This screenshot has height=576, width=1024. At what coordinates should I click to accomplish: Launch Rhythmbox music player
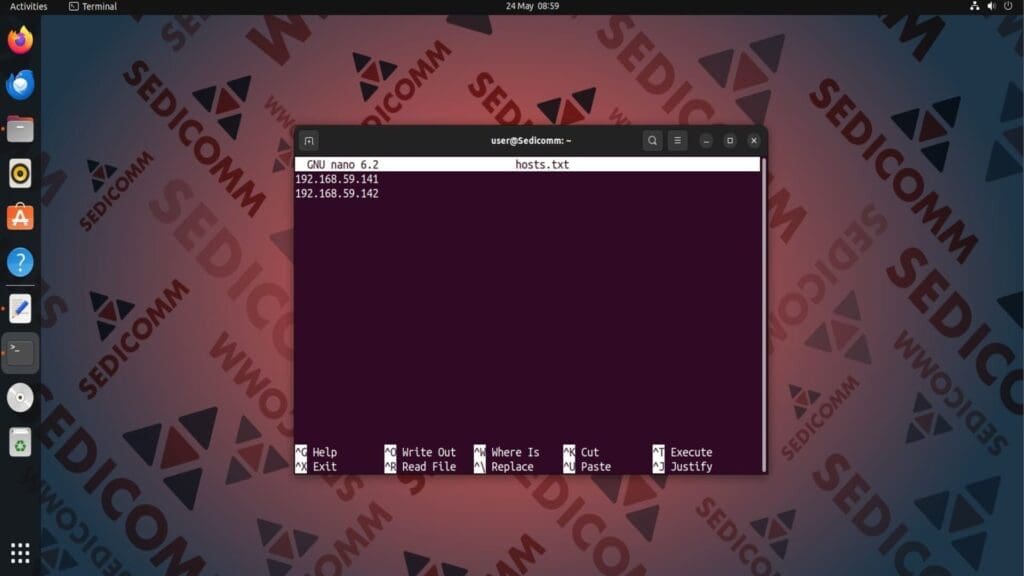tap(20, 172)
